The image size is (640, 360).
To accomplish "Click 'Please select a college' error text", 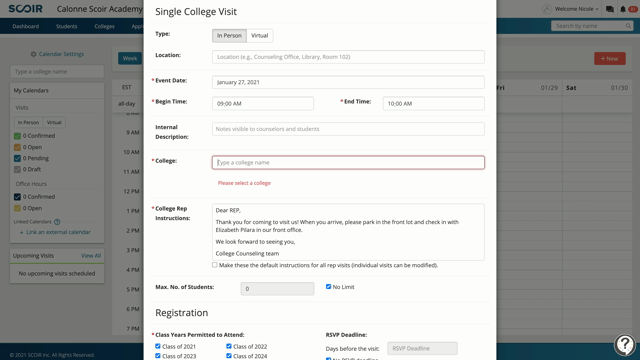I will click(244, 183).
